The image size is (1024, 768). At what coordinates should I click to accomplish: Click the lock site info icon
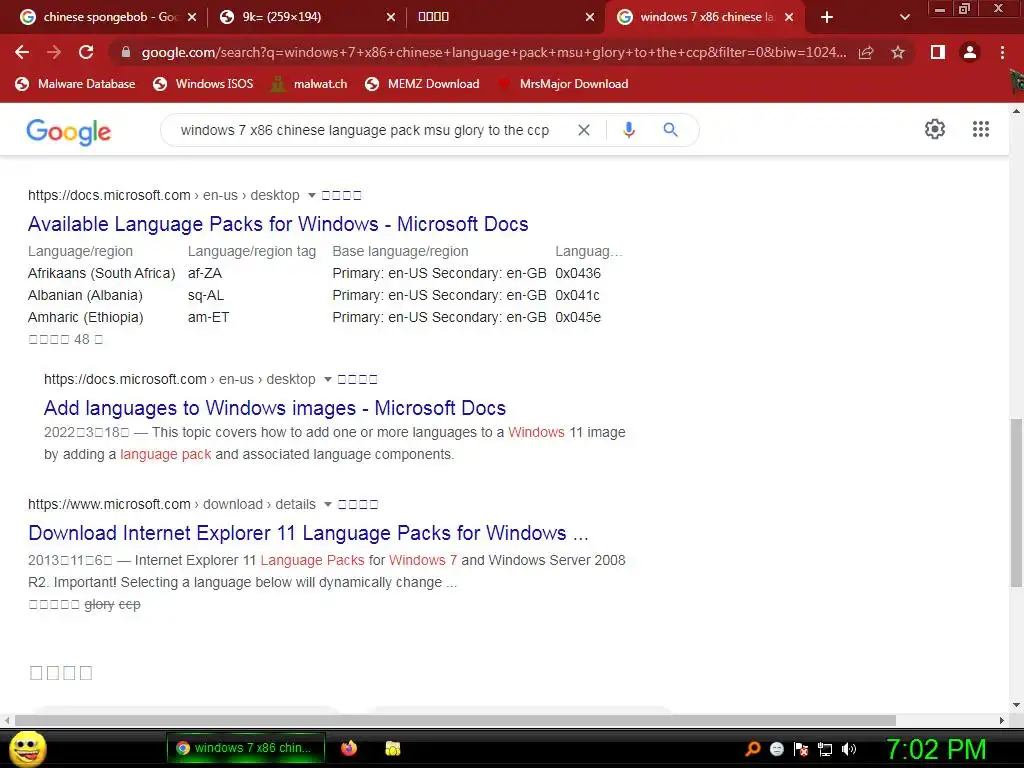[126, 52]
